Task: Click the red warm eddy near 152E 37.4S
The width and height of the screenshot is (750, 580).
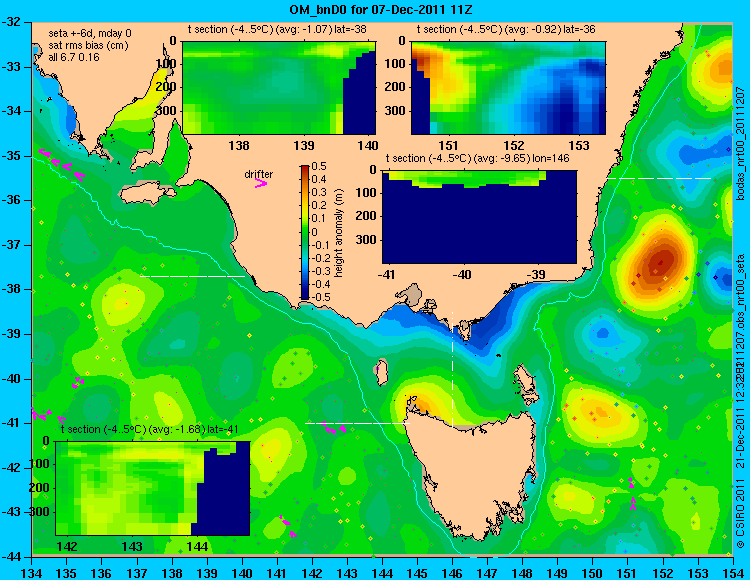Action: click(x=661, y=263)
